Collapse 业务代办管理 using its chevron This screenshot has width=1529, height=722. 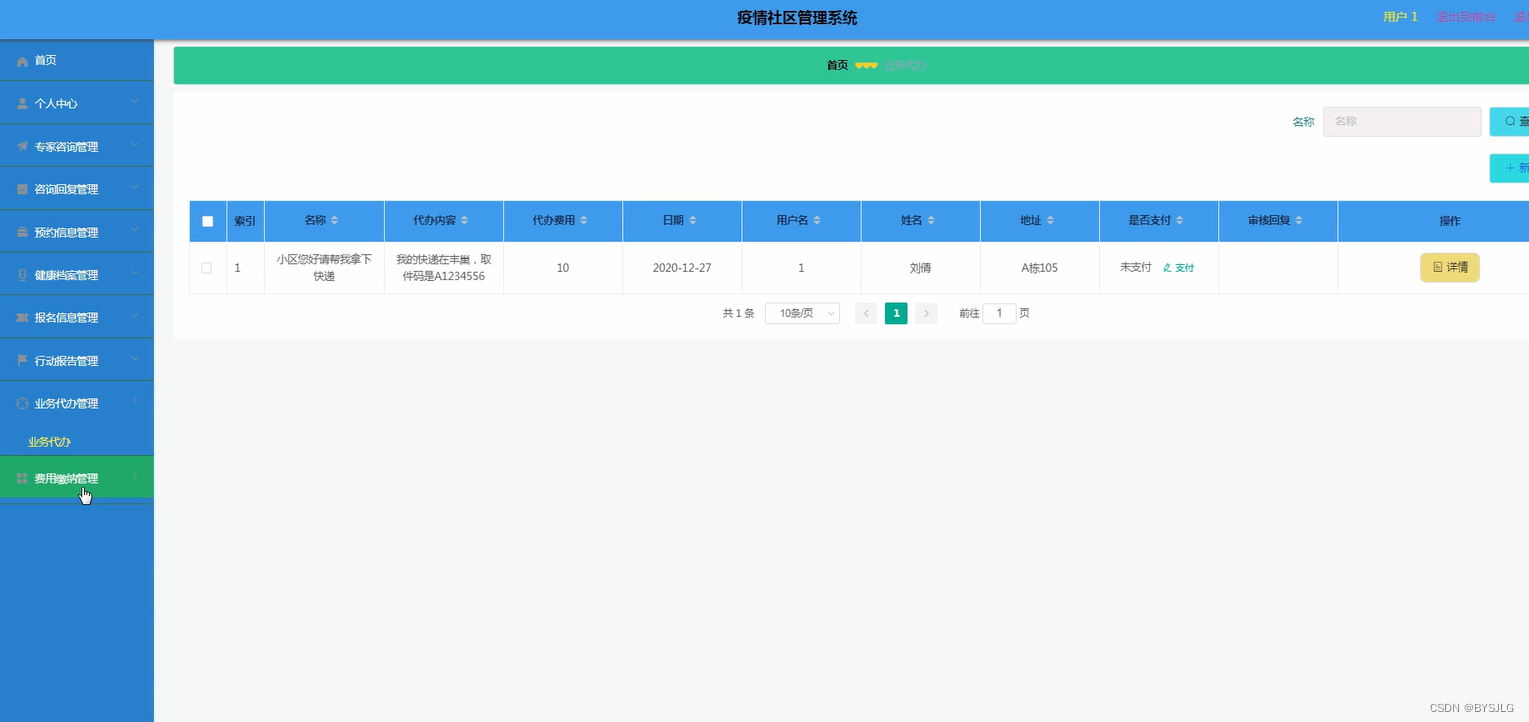click(x=135, y=403)
